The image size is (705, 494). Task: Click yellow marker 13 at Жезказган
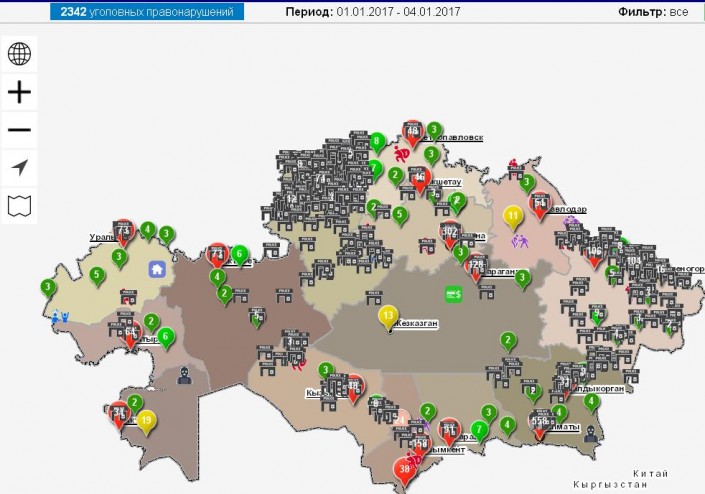tap(388, 317)
